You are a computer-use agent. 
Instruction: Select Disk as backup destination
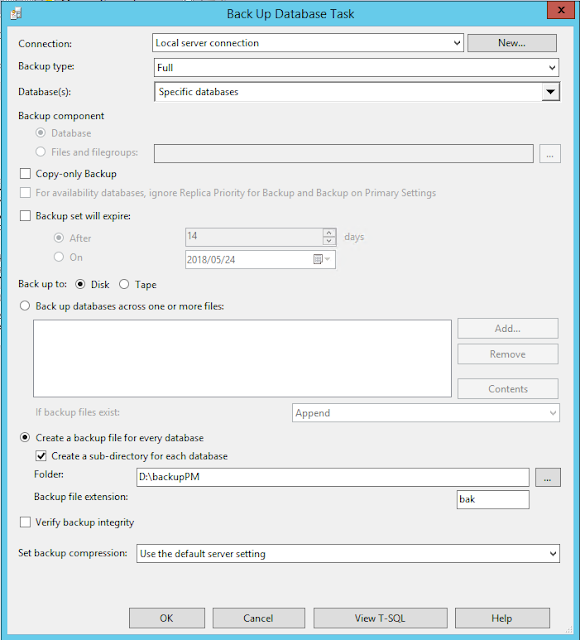(x=80, y=284)
